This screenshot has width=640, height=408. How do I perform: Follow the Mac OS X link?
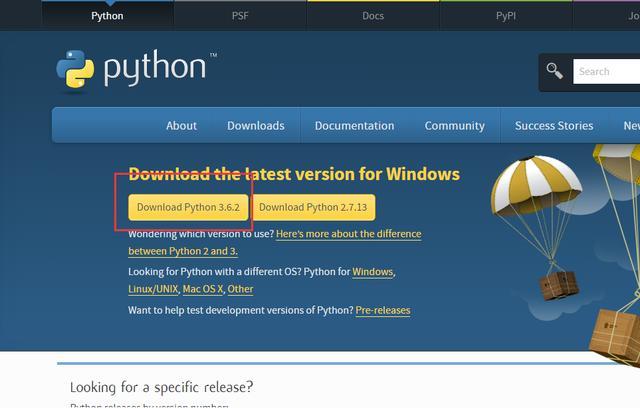point(203,289)
